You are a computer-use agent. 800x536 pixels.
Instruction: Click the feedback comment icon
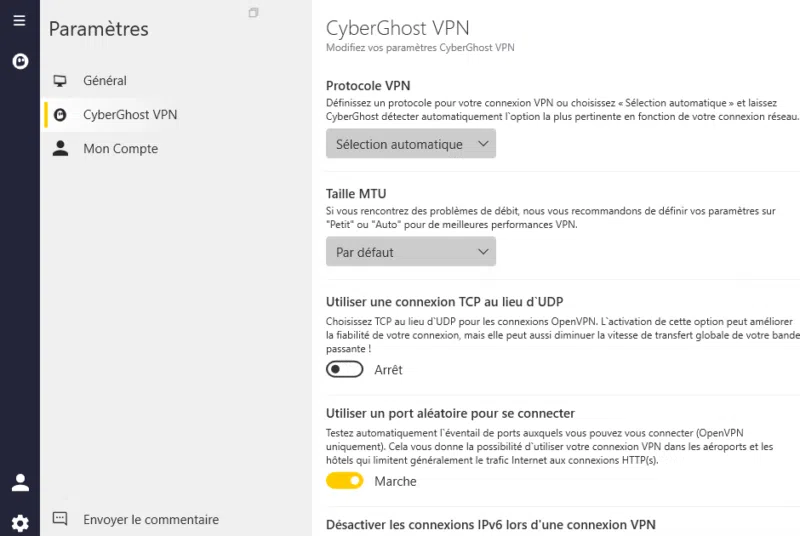[x=60, y=519]
